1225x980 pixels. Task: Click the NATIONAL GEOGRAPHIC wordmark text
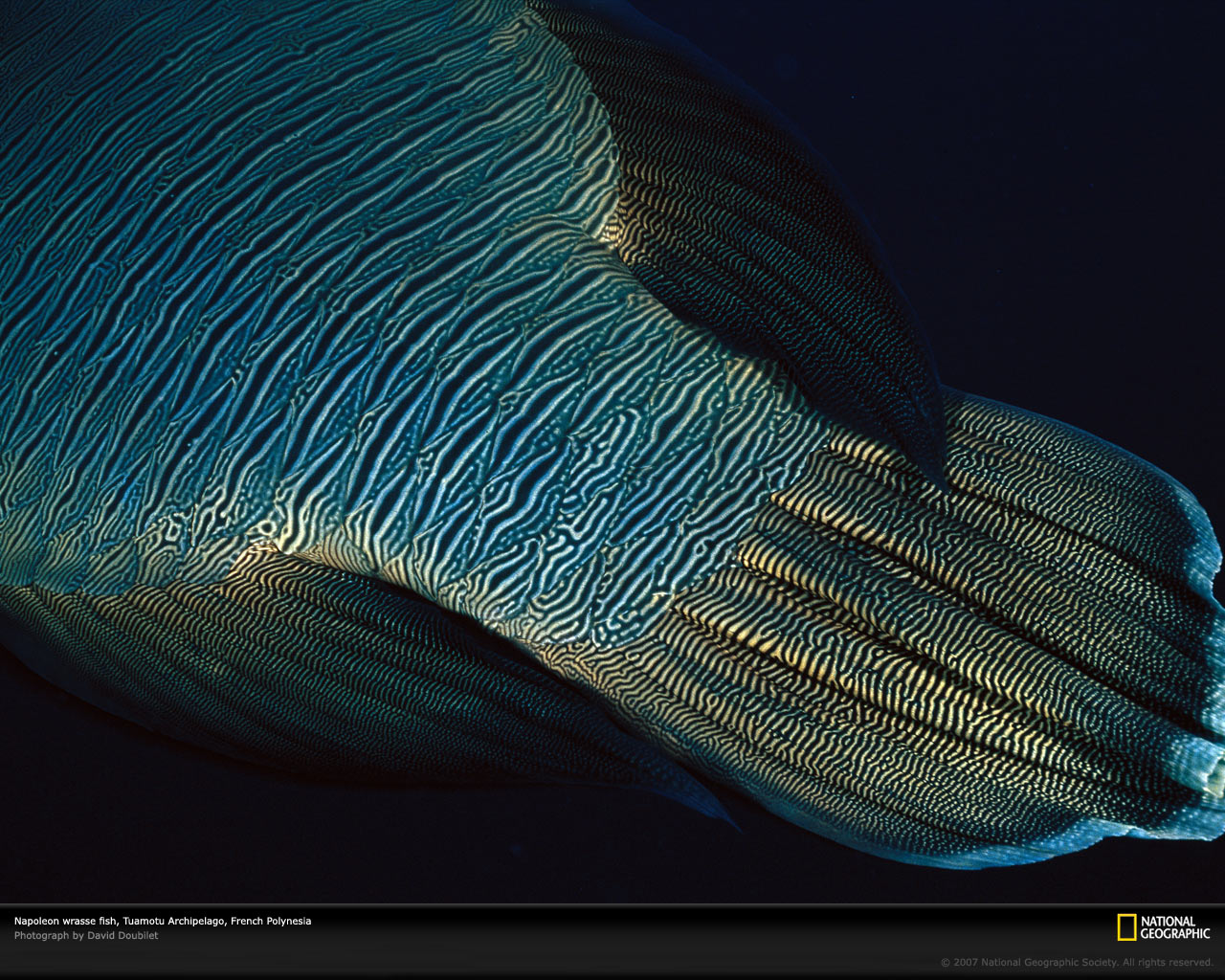pyautogui.click(x=1175, y=927)
